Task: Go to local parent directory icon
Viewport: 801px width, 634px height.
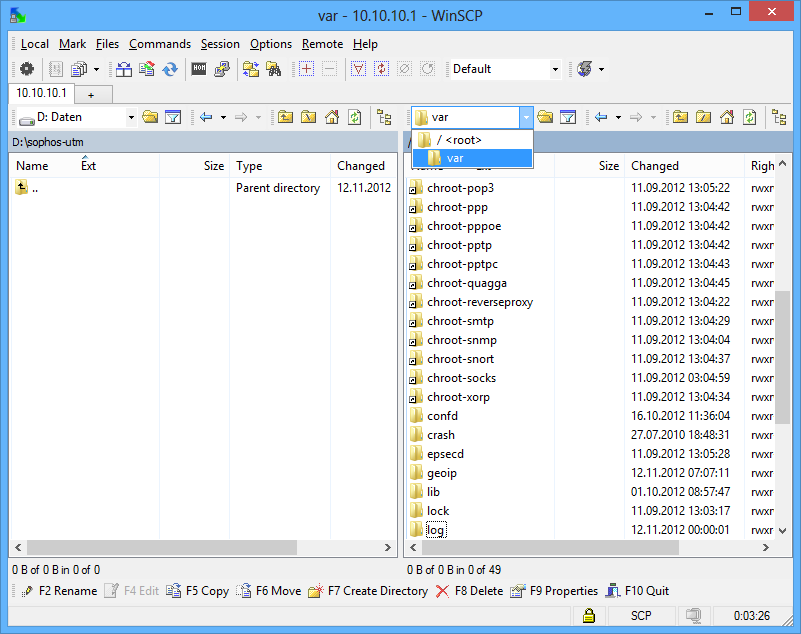Action: (x=285, y=117)
